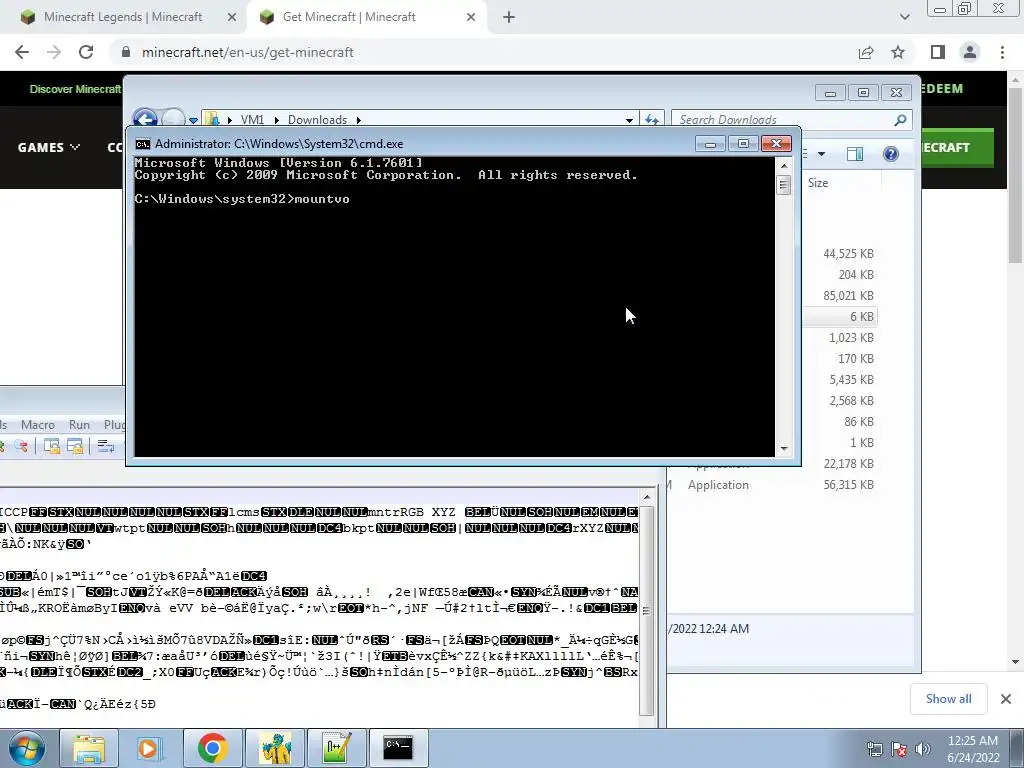
Task: Dismiss Chrome's downloads bar with X
Action: (1006, 699)
